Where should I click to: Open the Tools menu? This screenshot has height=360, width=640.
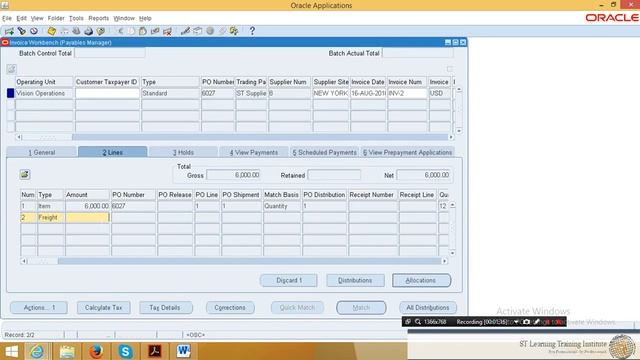76,18
